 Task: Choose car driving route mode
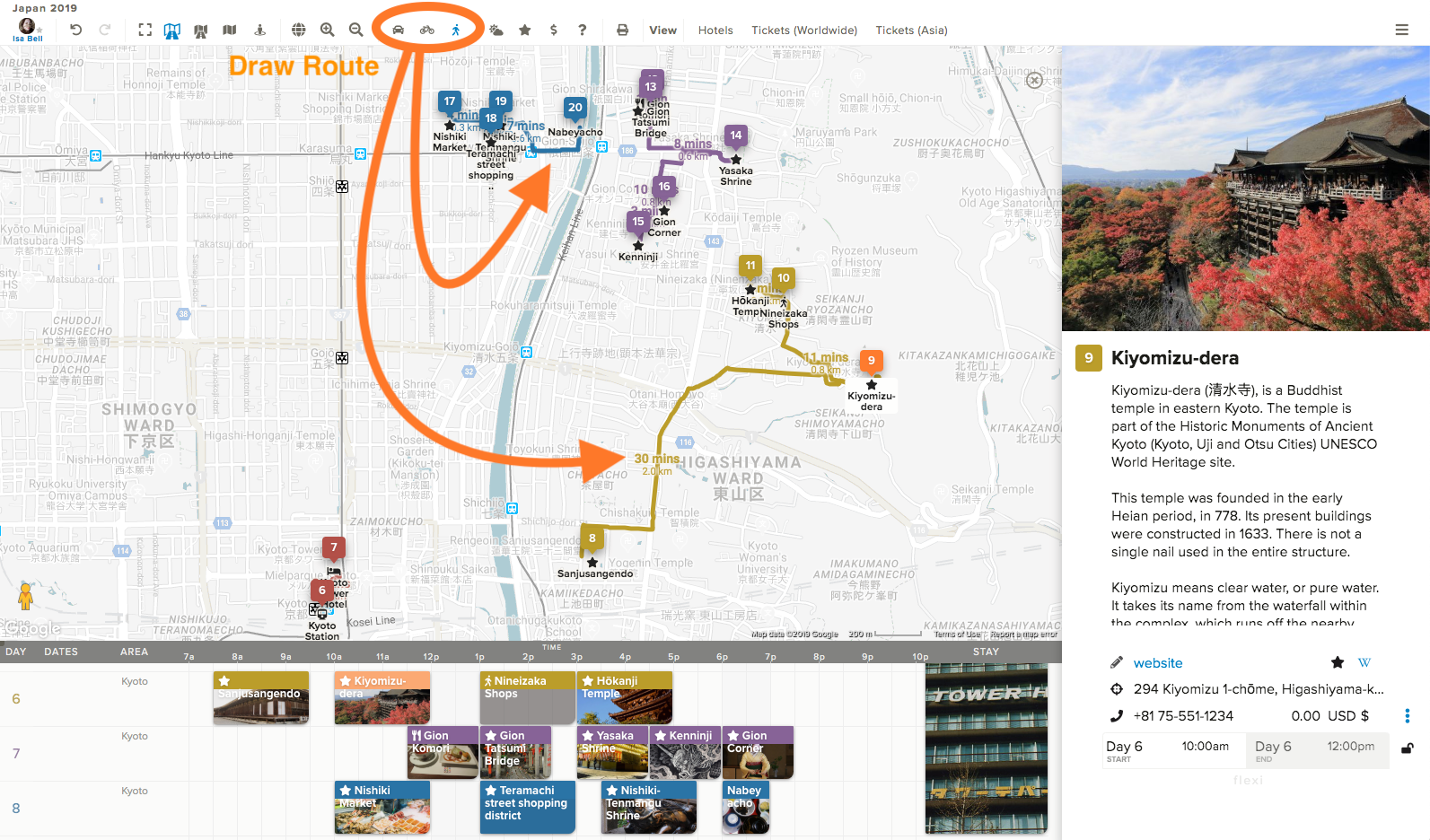tap(399, 30)
